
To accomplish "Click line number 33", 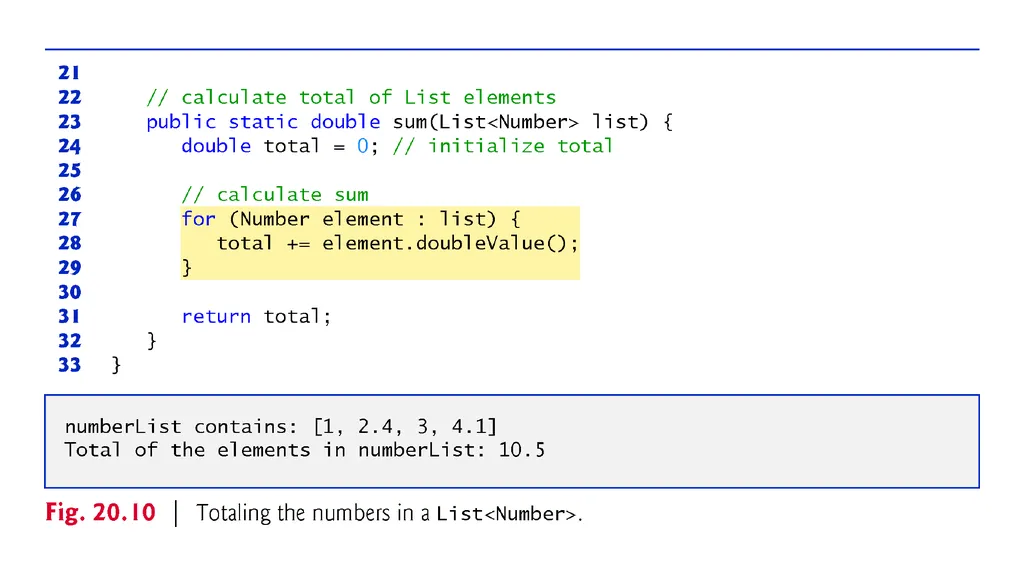I will tap(69, 365).
